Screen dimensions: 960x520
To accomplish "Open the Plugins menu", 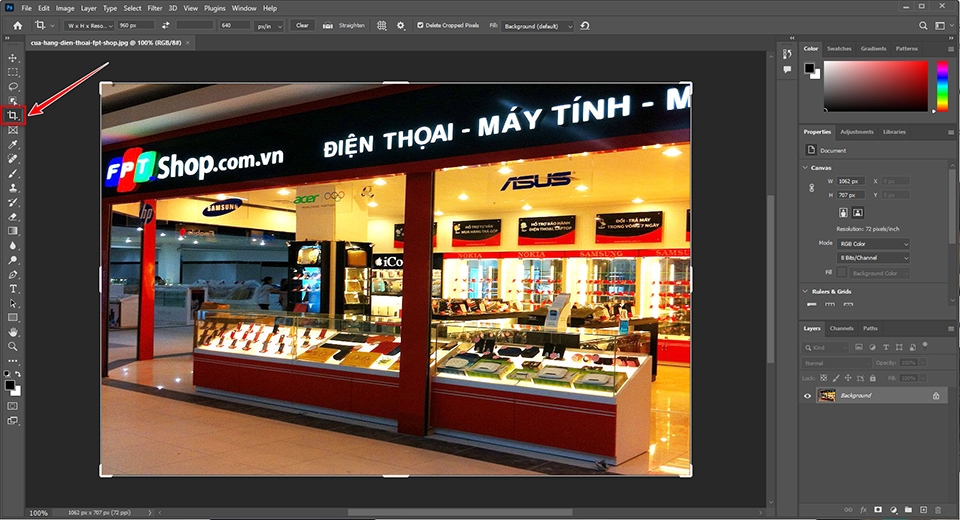I will [215, 8].
